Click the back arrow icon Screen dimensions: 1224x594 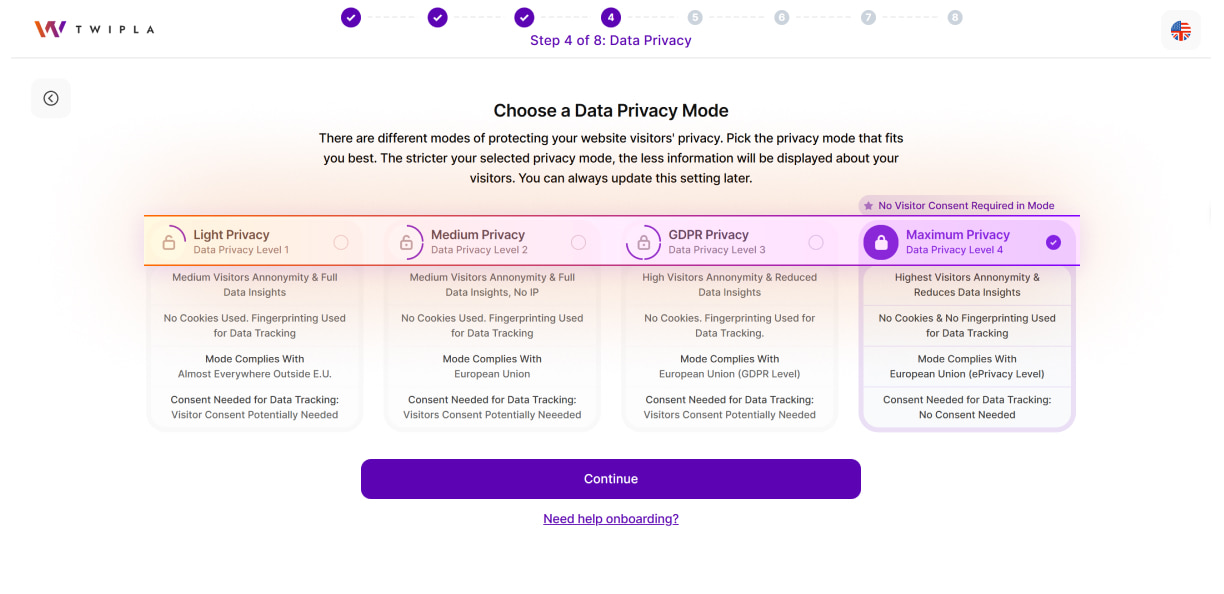point(50,98)
